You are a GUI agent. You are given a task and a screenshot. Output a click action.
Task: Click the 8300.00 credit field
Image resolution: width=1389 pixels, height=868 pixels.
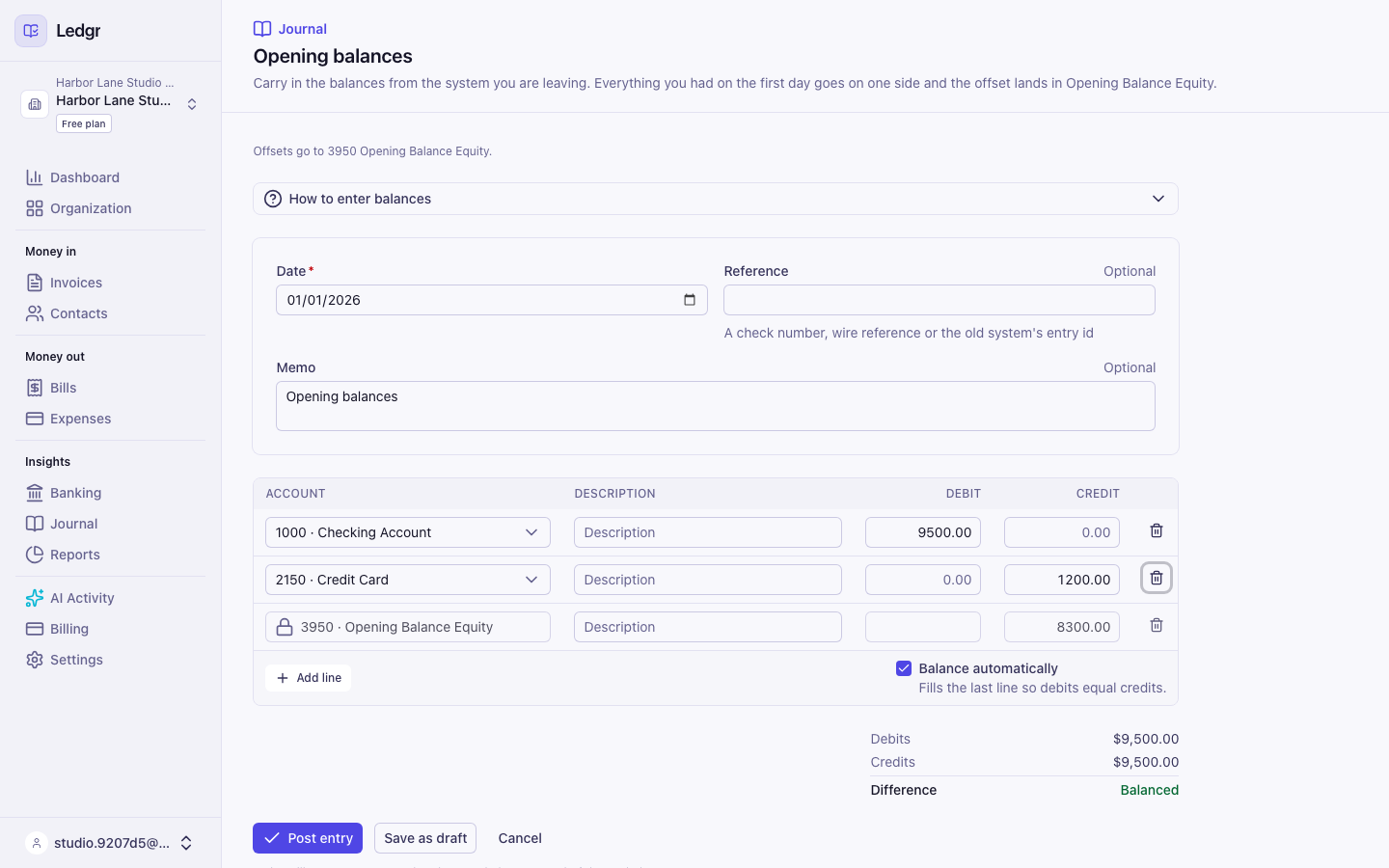[x=1062, y=627]
